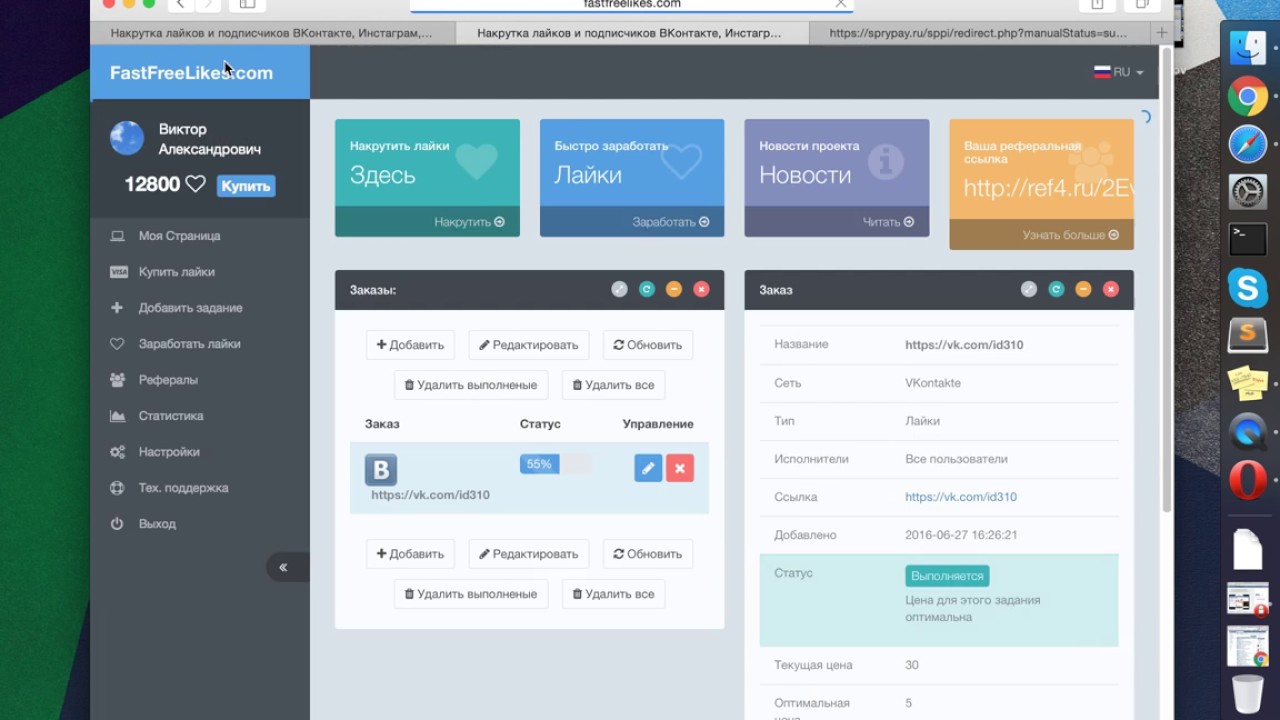
Task: Collapse the sidebar with the double-chevron button
Action: pyautogui.click(x=287, y=567)
